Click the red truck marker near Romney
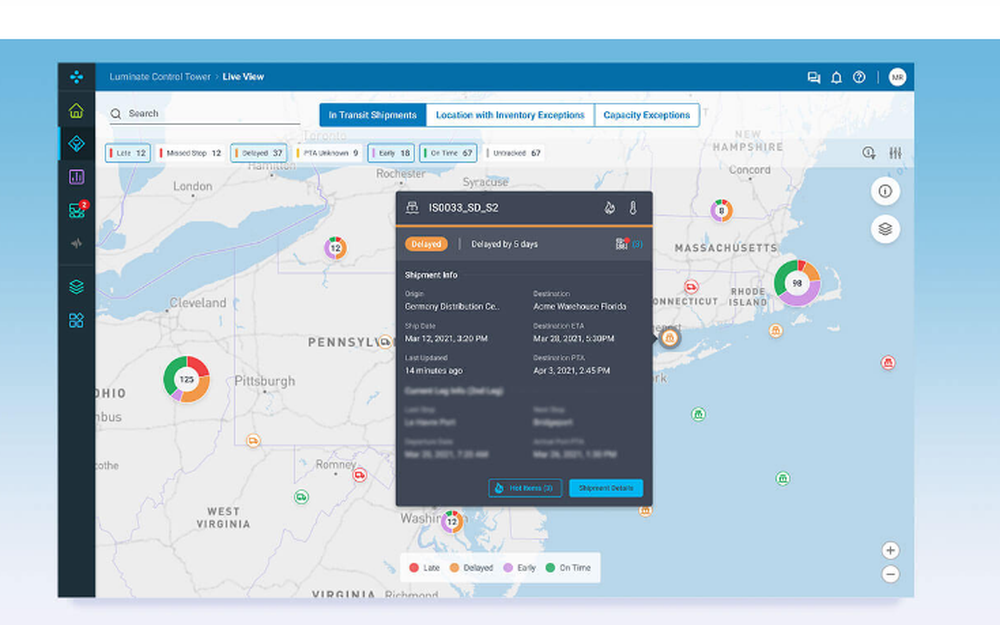 coord(360,474)
